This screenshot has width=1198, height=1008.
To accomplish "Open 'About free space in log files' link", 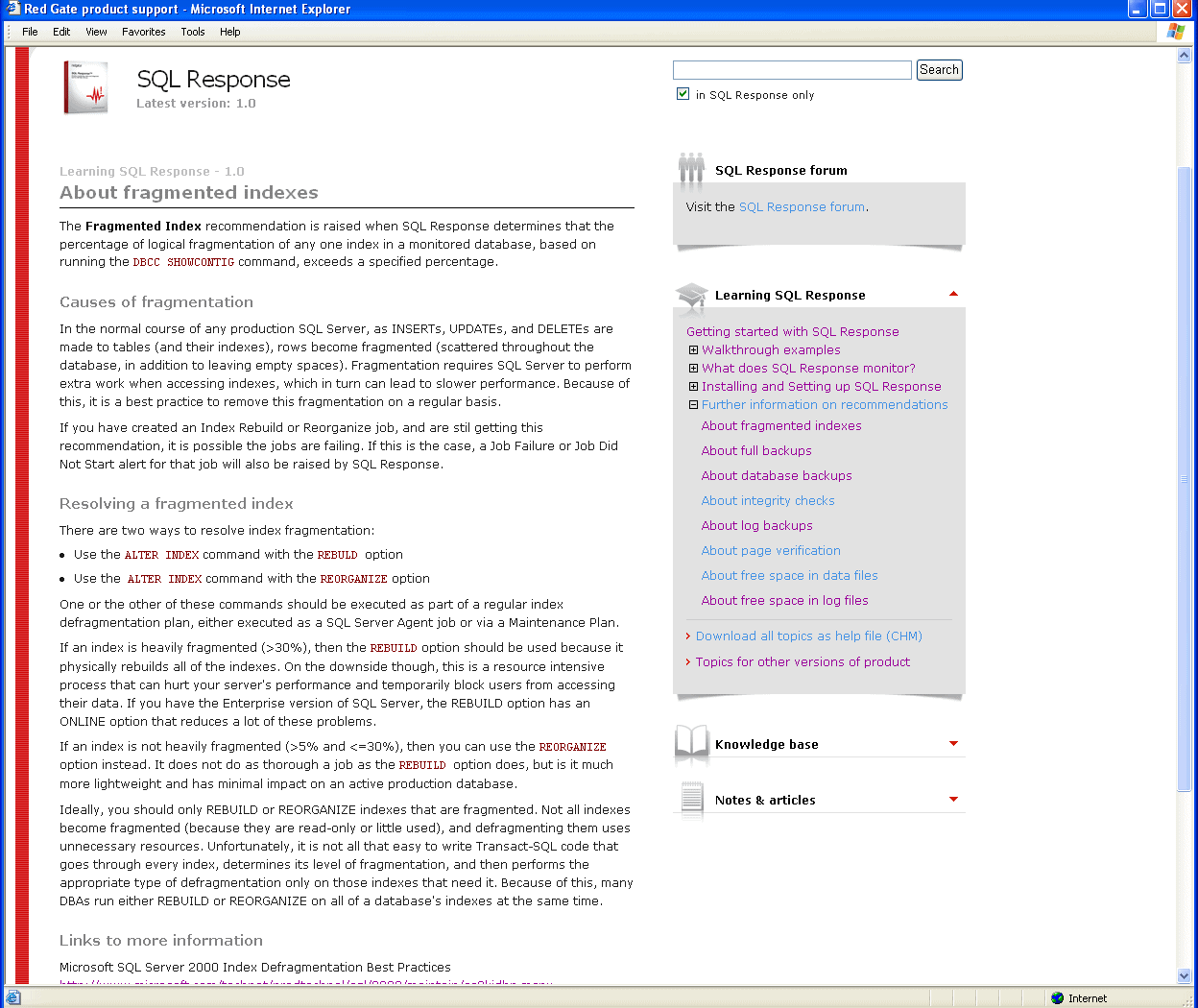I will [785, 600].
